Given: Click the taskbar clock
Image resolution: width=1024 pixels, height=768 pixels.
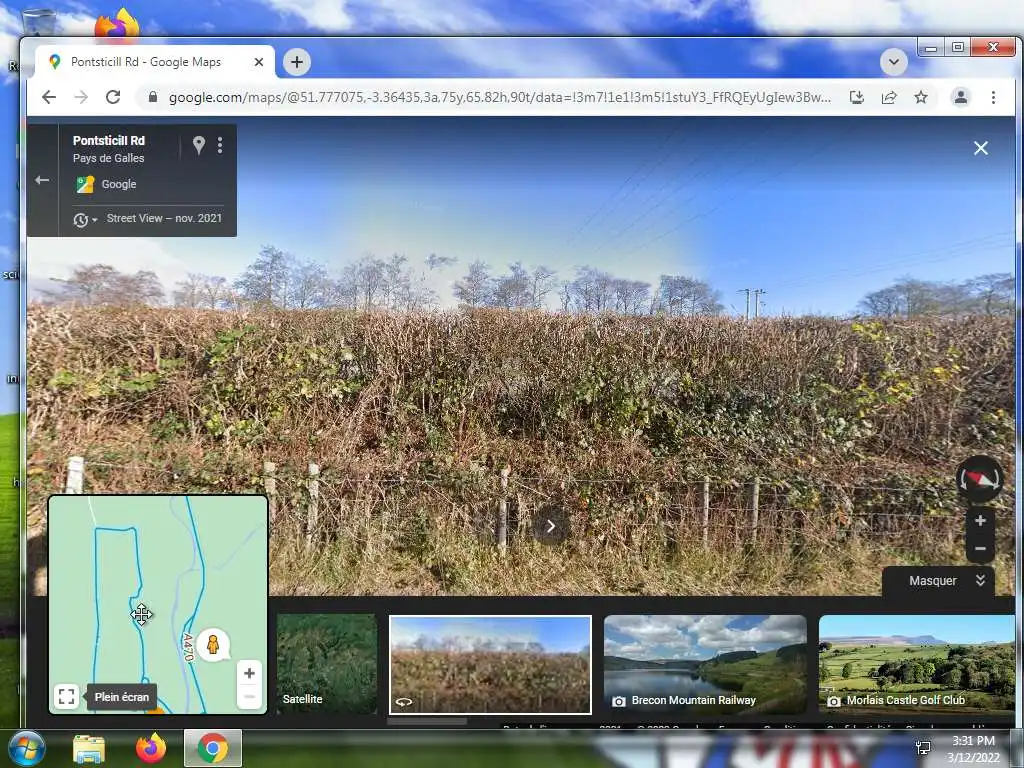Looking at the screenshot, I should coord(974,749).
